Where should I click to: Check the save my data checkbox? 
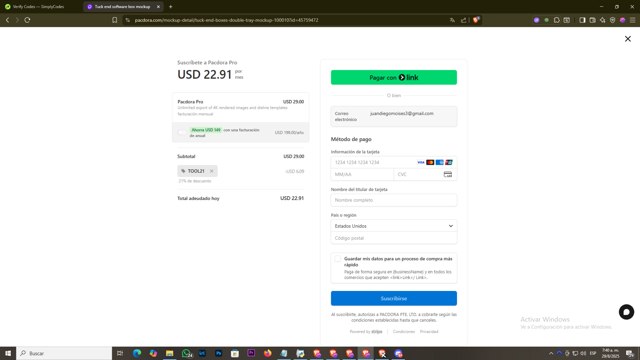point(337,259)
